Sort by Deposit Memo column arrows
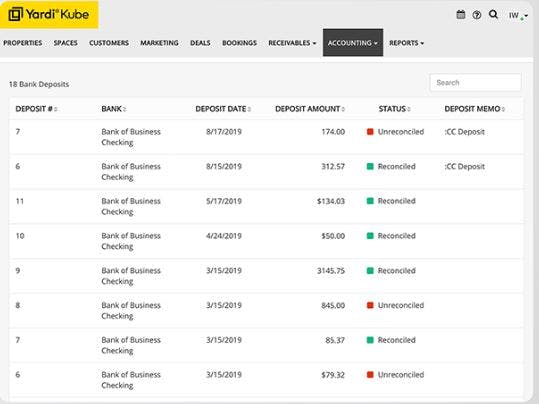The width and height of the screenshot is (539, 404). pos(503,109)
